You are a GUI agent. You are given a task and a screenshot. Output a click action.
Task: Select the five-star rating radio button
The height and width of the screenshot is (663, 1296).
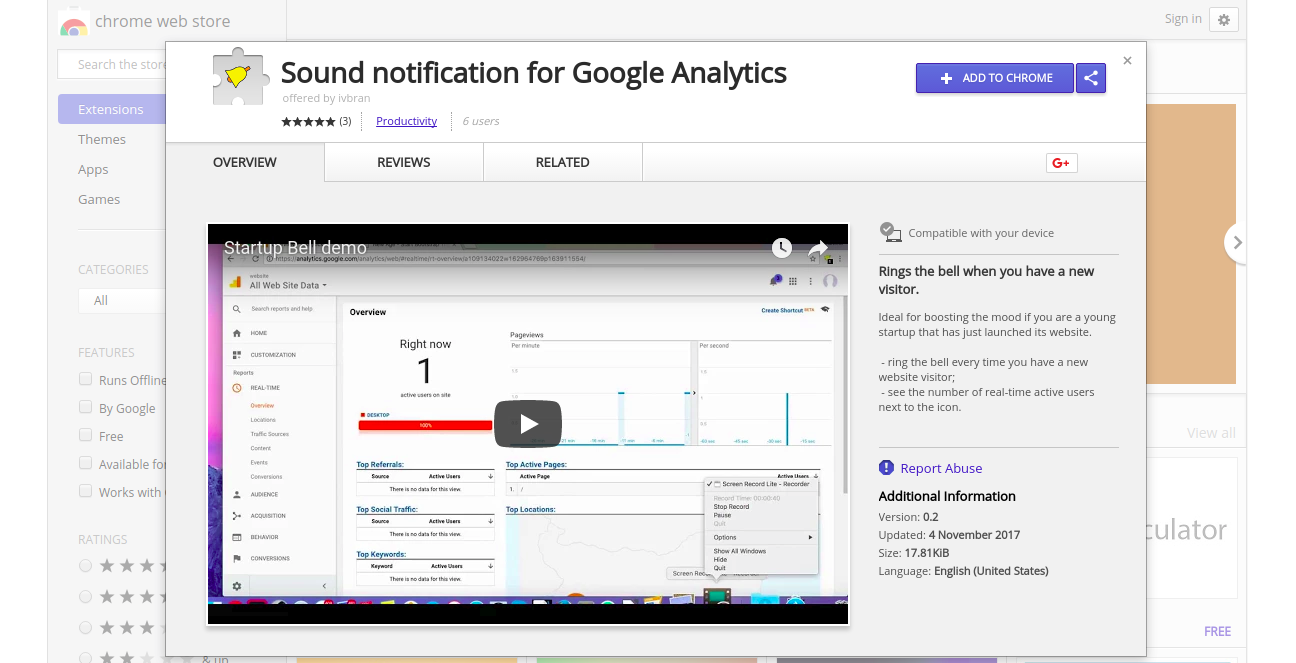click(86, 565)
